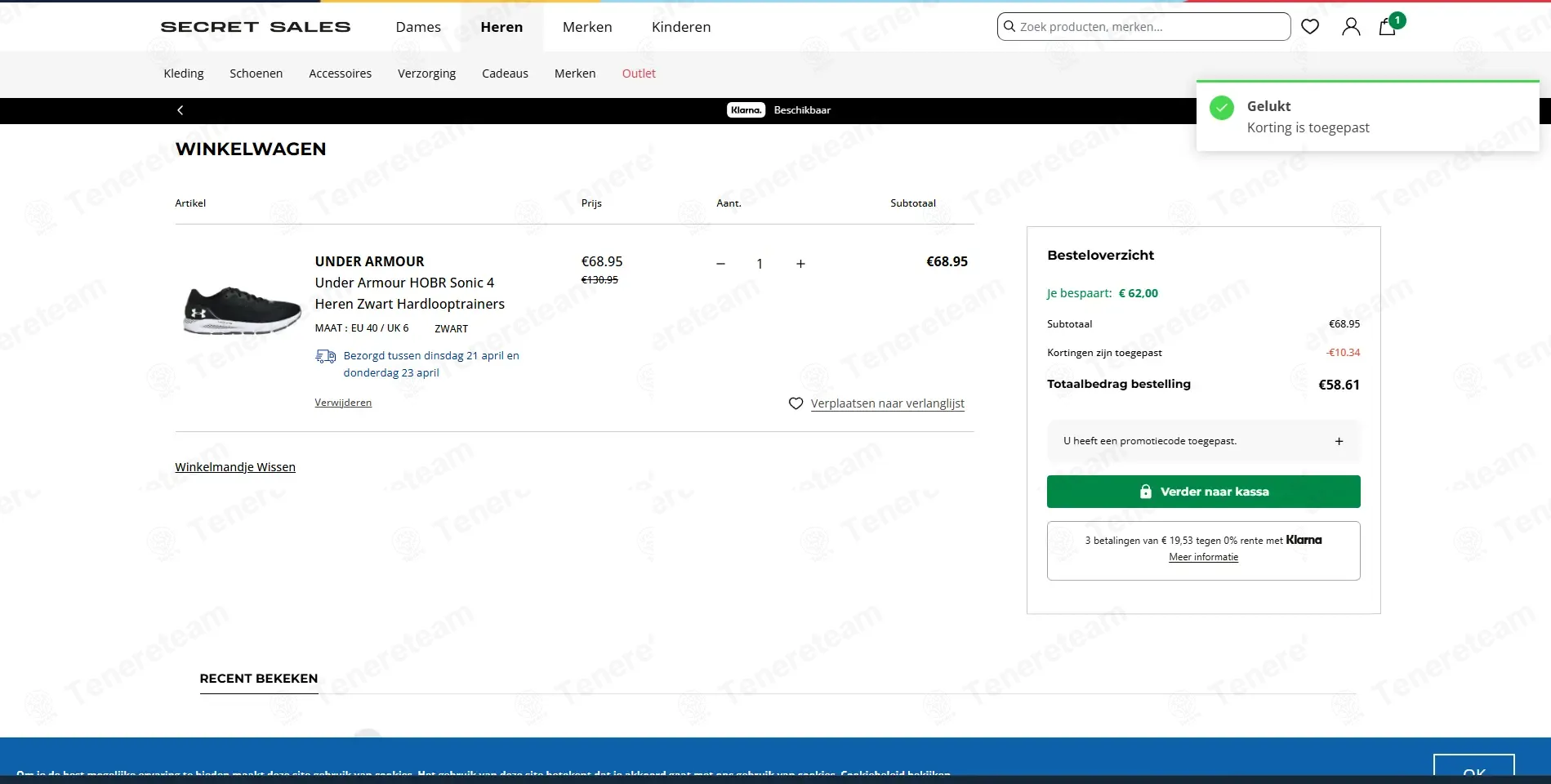Decrease quantity with minus button
The image size is (1551, 784).
pyautogui.click(x=720, y=264)
